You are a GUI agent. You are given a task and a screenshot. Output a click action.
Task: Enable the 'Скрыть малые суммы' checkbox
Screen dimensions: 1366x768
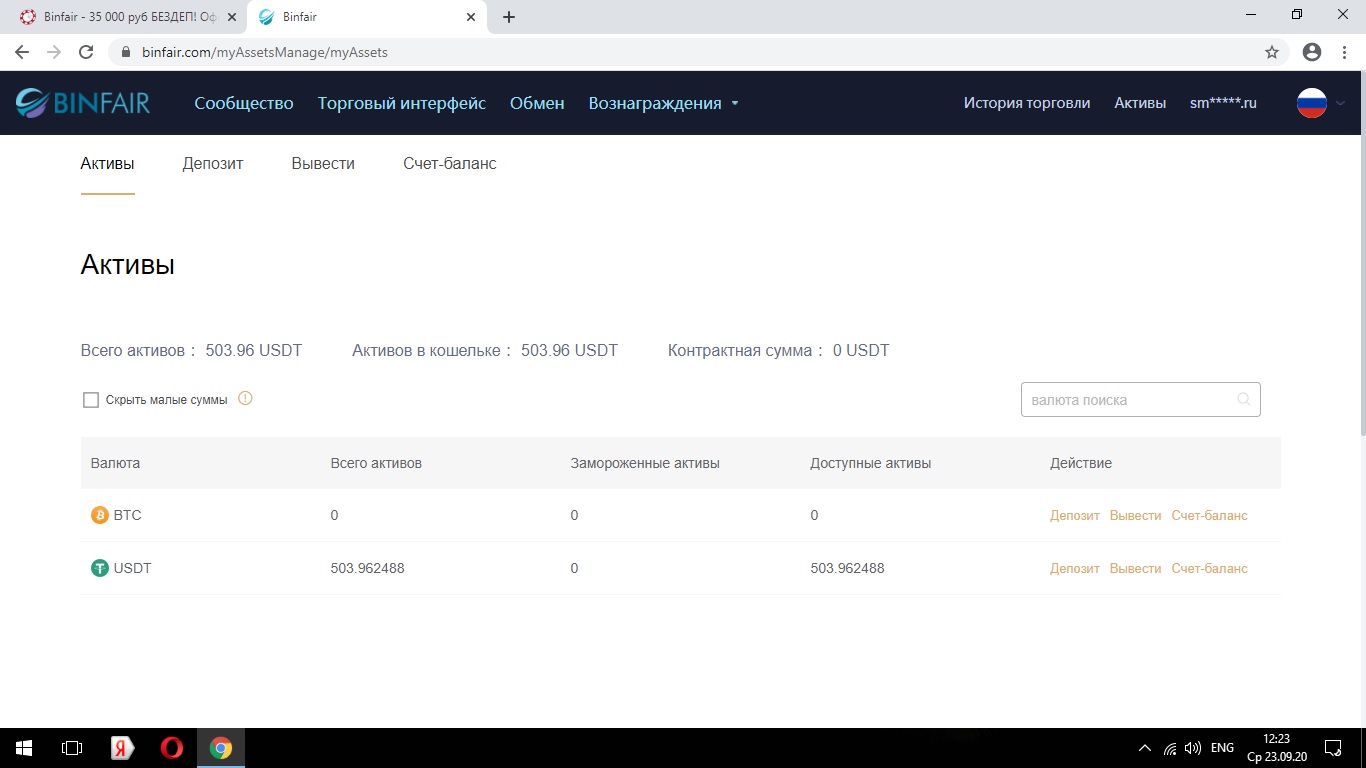tap(91, 400)
